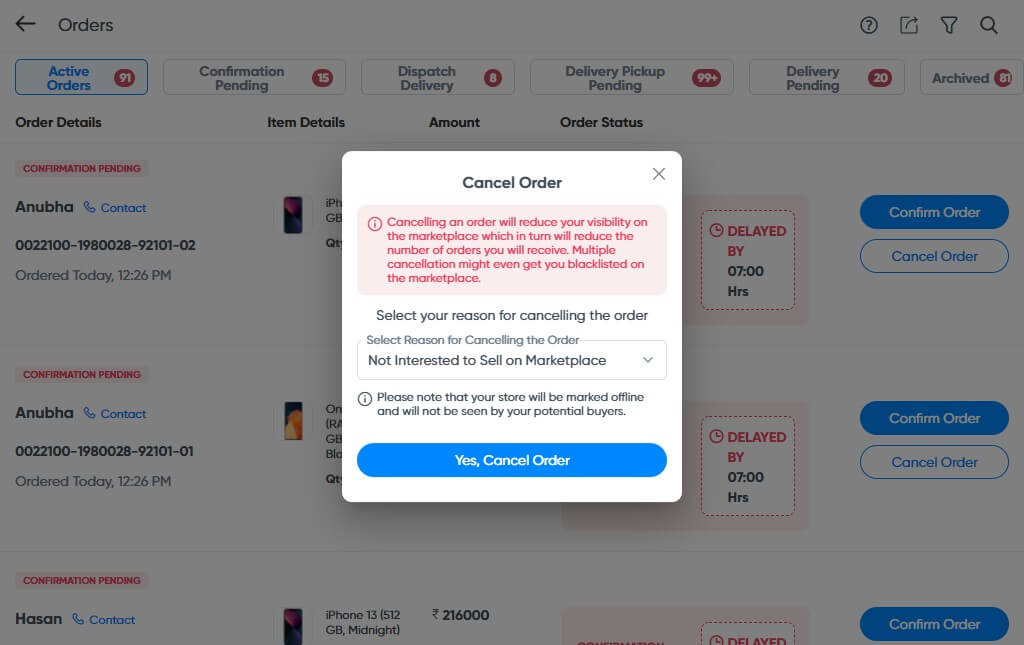Click the dropdown chevron arrow
This screenshot has width=1024, height=645.
click(x=648, y=360)
